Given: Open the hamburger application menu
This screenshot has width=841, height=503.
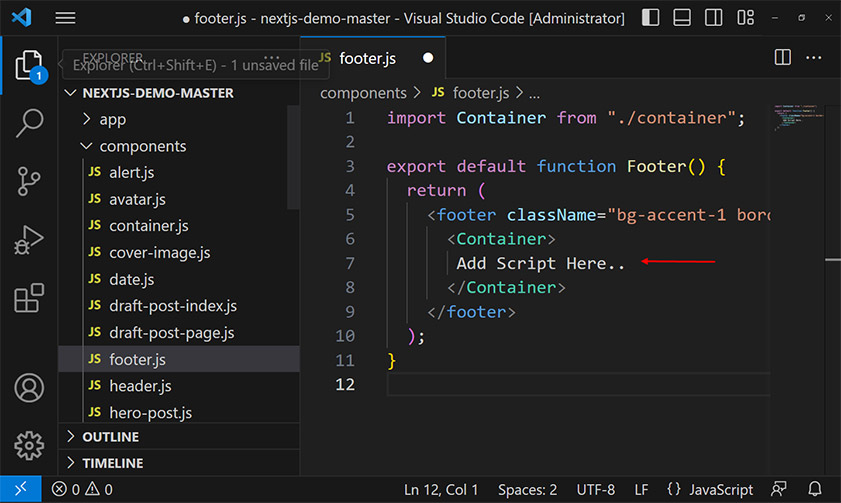Looking at the screenshot, I should pyautogui.click(x=65, y=18).
